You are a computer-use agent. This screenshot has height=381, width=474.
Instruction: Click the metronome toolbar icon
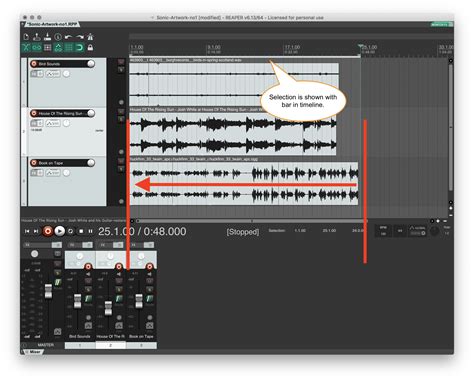(90, 37)
